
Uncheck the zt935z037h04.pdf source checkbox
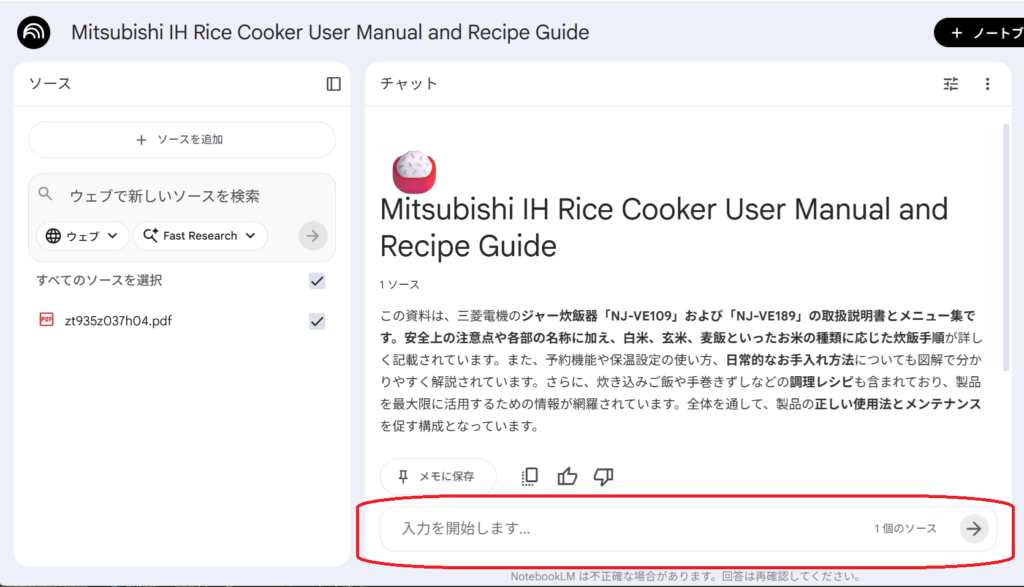(317, 321)
